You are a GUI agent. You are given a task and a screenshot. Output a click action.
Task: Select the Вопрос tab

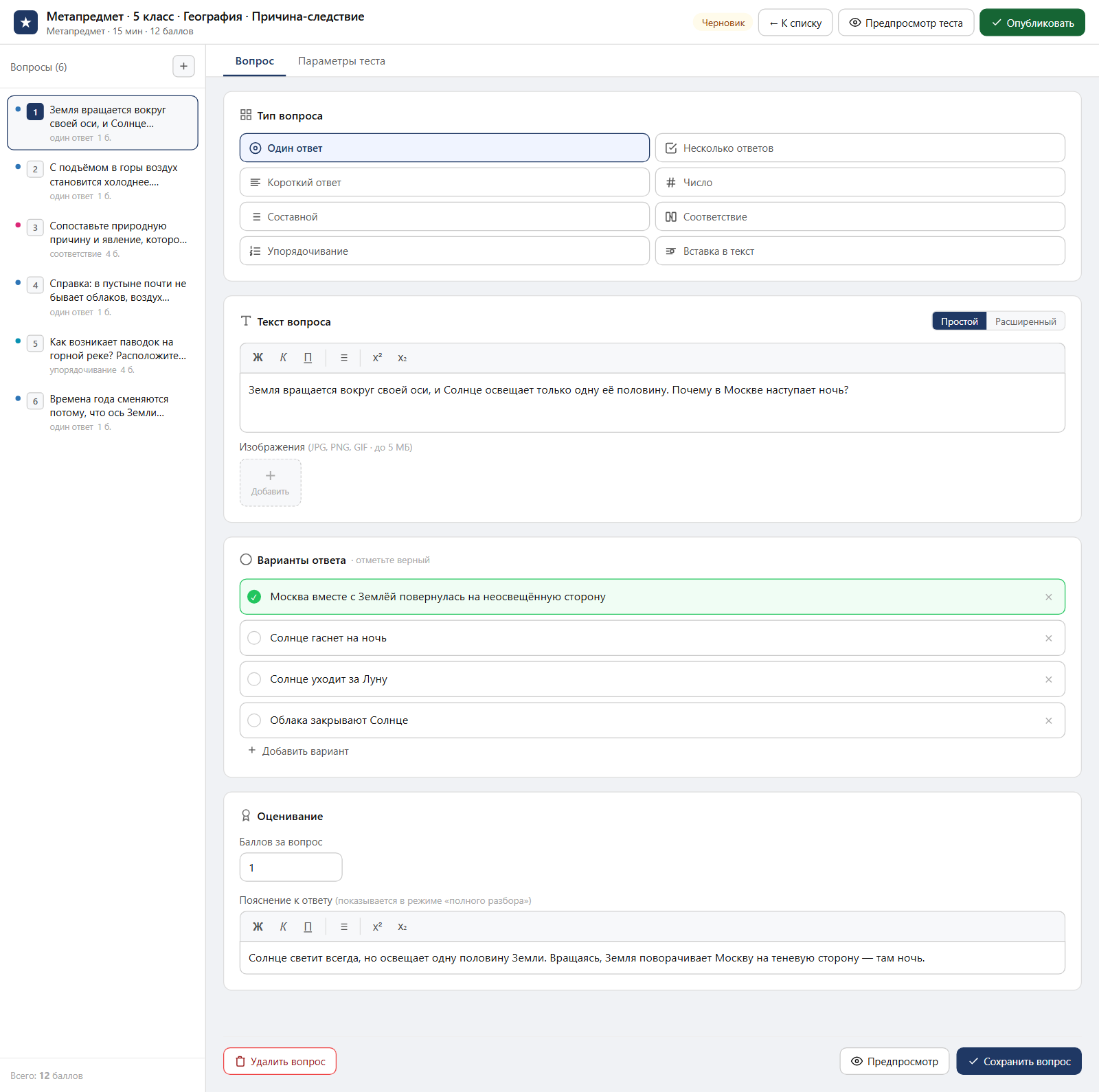click(x=255, y=61)
